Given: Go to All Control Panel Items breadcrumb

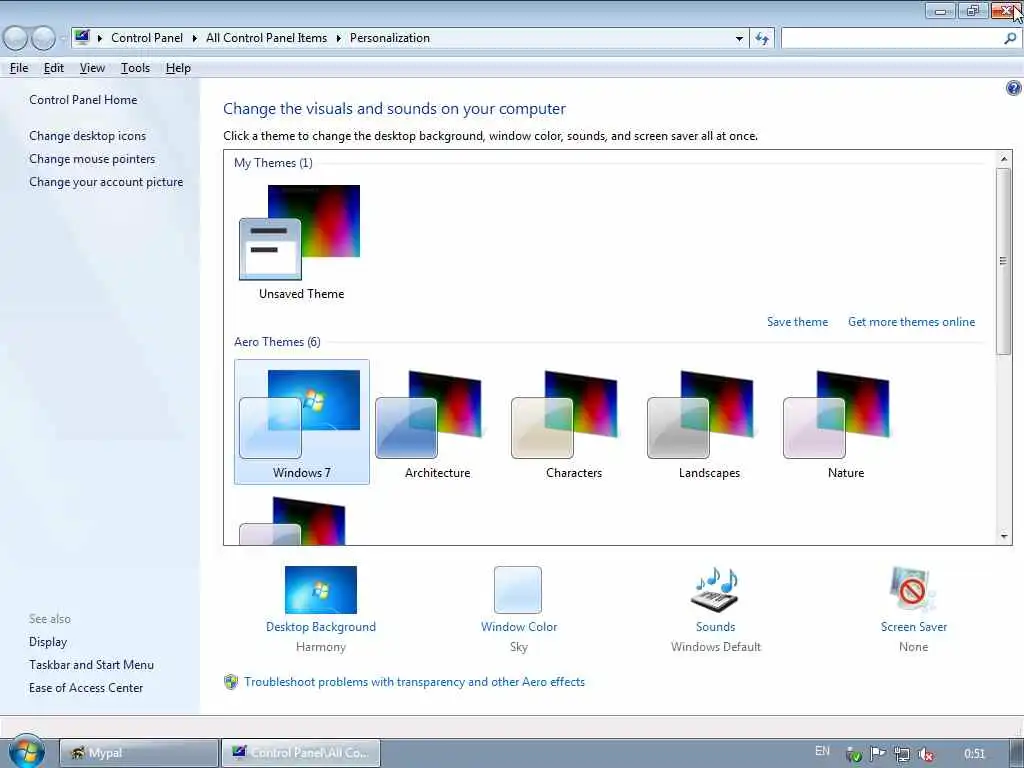Looking at the screenshot, I should coord(266,38).
